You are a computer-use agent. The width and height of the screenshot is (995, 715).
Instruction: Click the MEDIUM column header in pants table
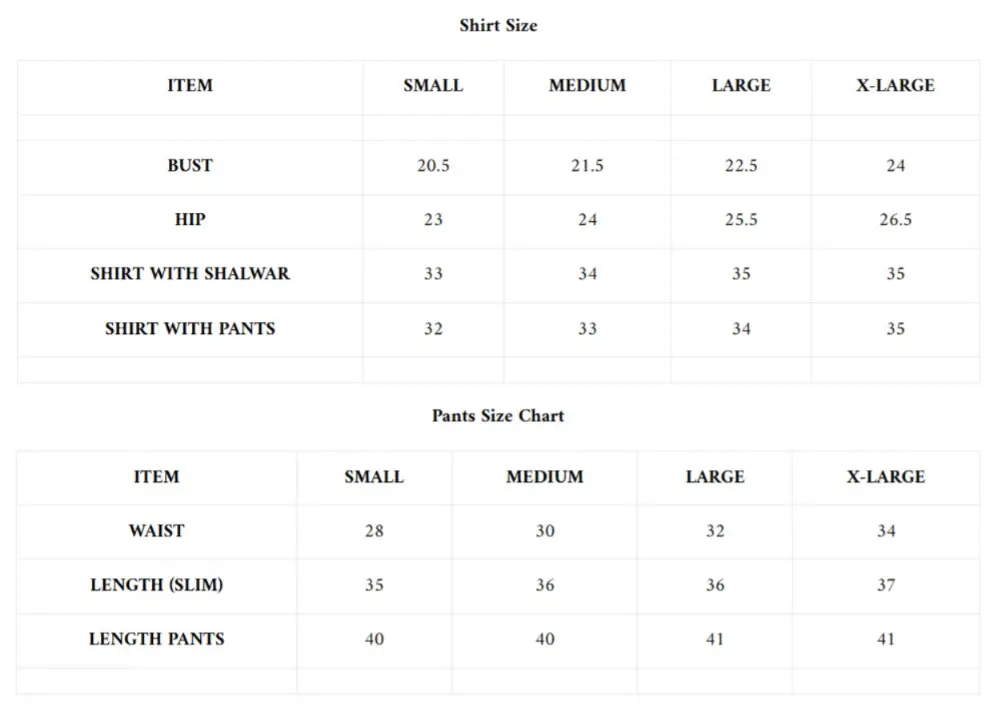click(x=544, y=477)
